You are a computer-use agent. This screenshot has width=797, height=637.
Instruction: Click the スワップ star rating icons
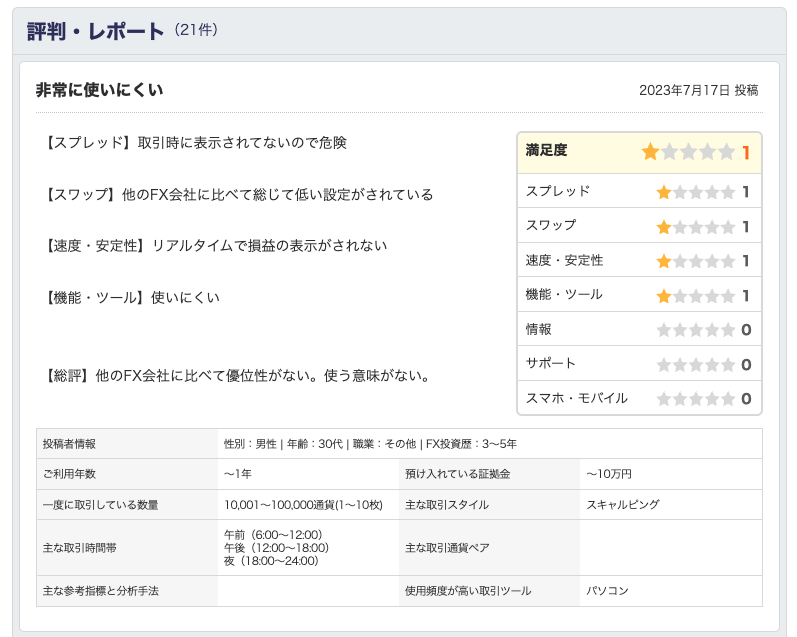point(695,227)
